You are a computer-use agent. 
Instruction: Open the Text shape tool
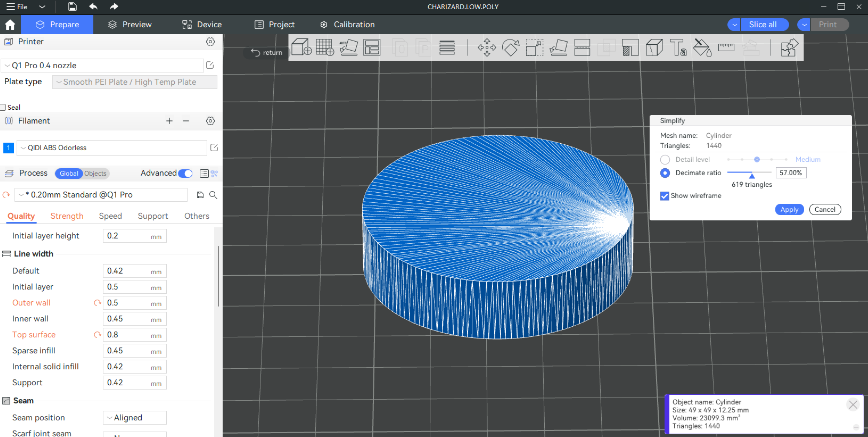(677, 47)
